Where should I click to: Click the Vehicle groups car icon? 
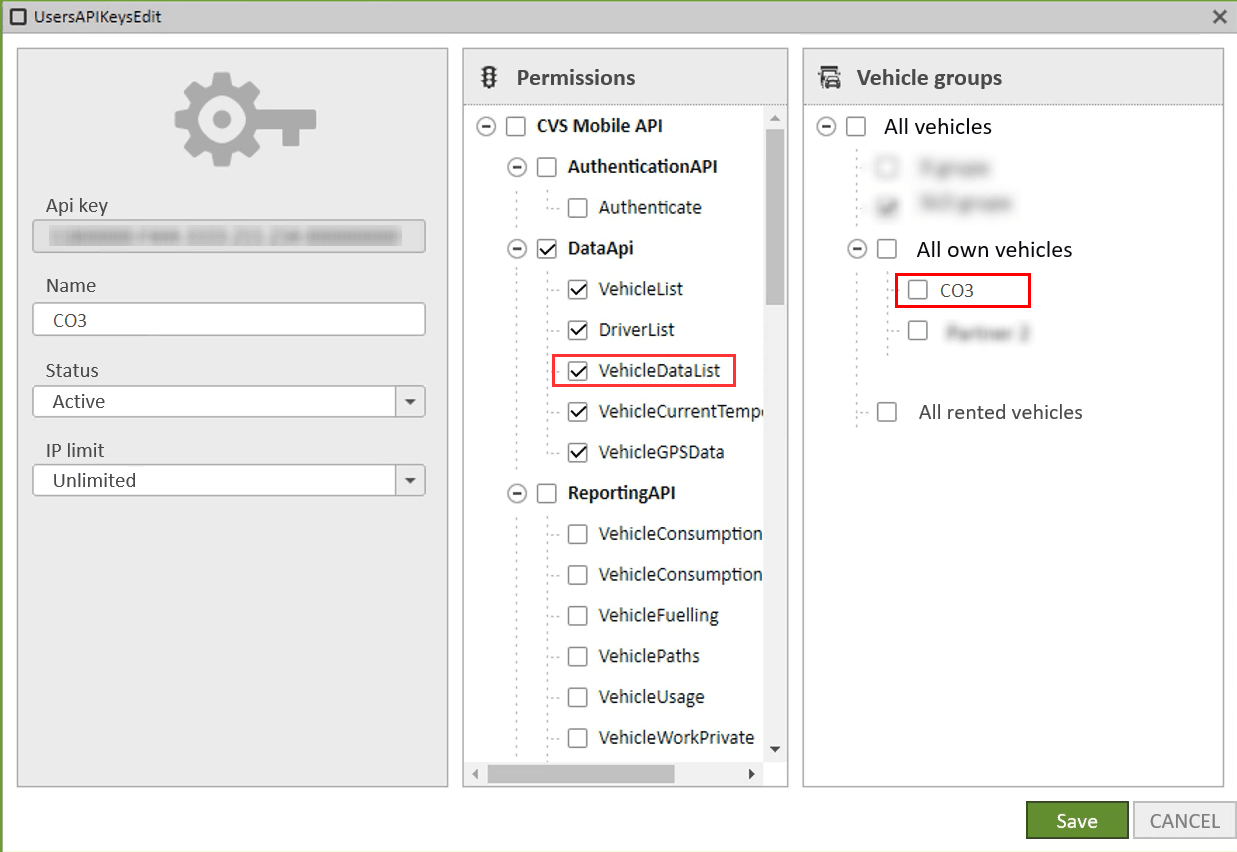pos(830,78)
